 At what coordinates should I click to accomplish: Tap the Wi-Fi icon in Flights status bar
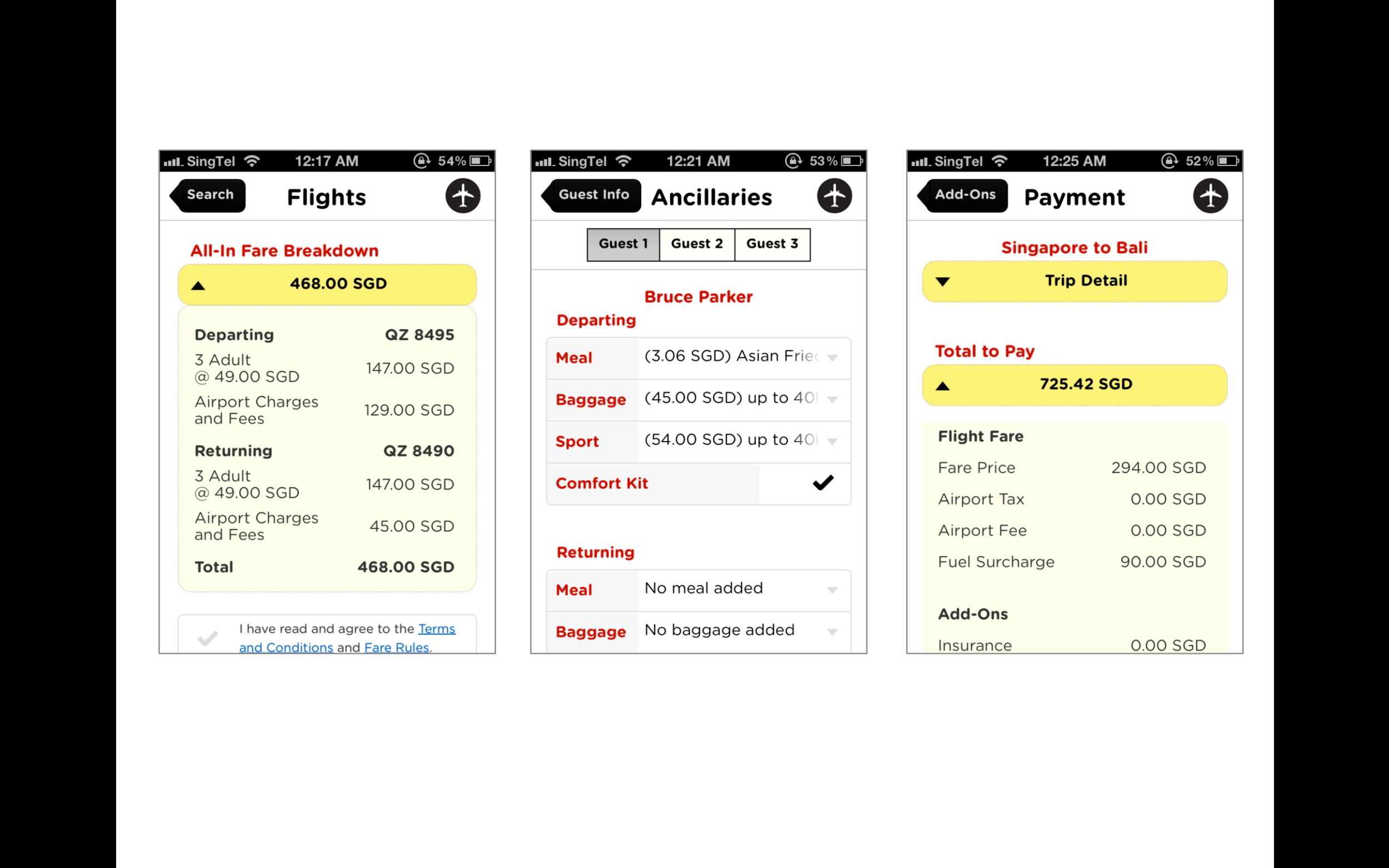coord(252,161)
